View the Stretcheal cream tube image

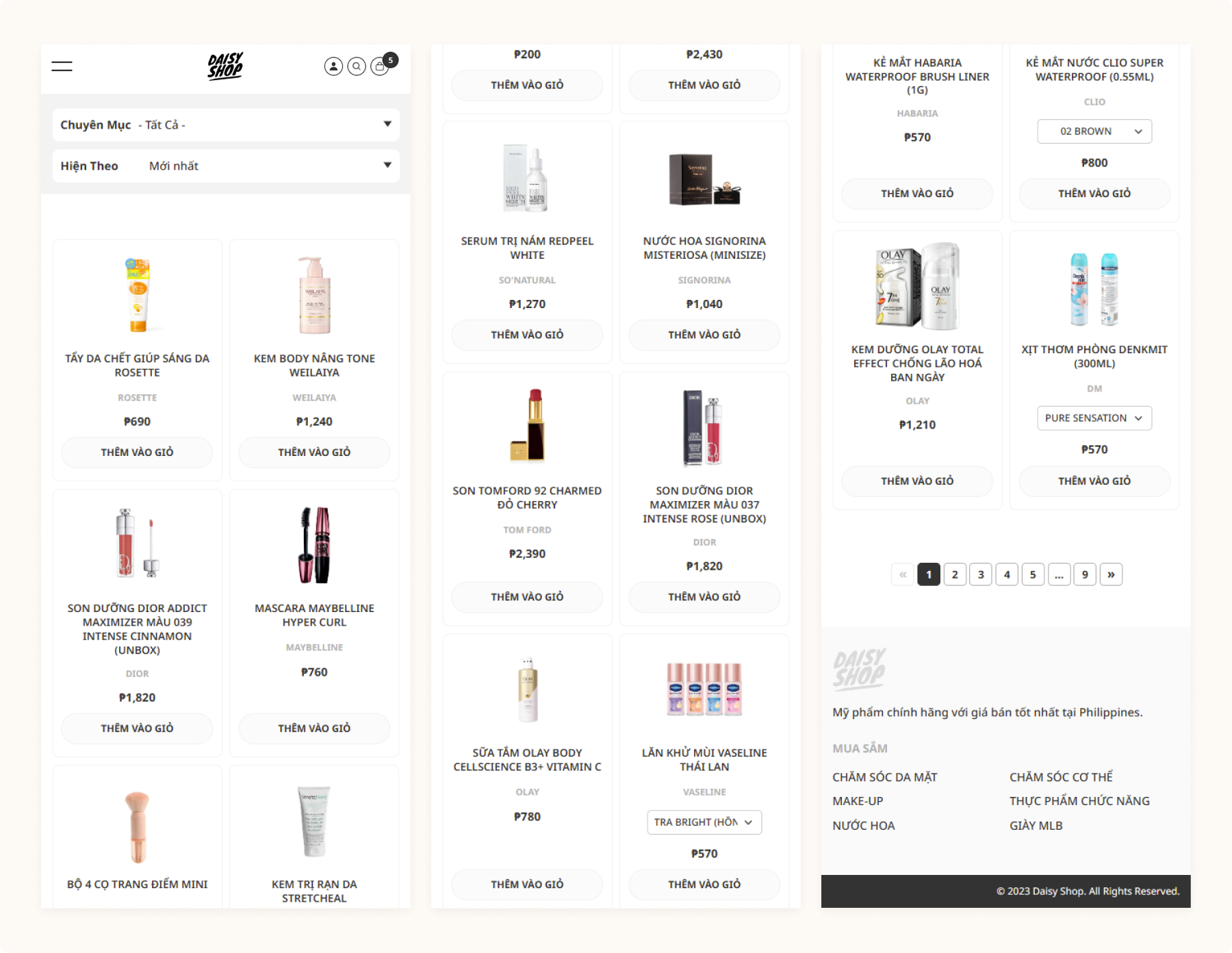(314, 822)
